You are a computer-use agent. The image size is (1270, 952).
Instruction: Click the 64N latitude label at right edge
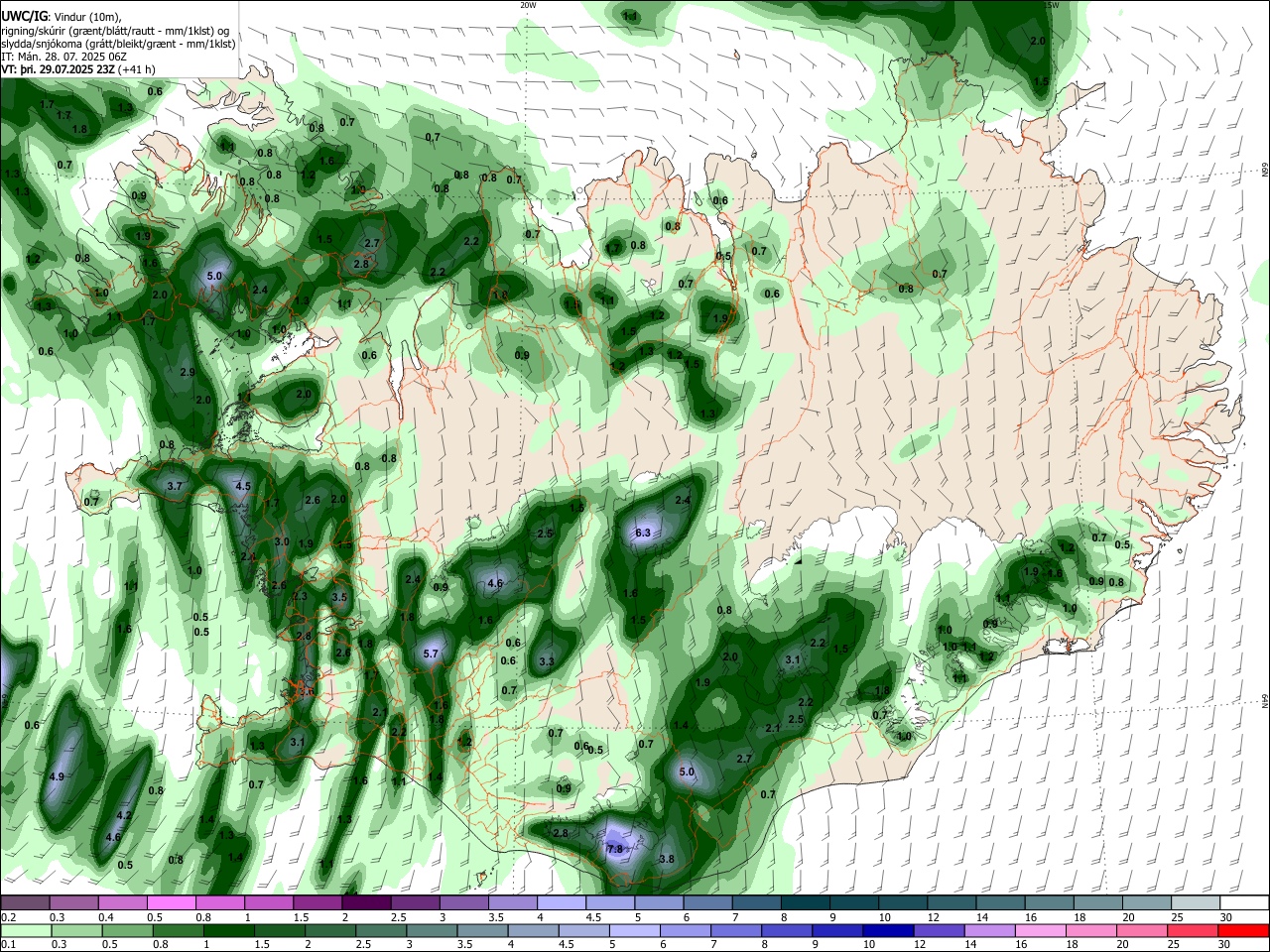point(1265,702)
